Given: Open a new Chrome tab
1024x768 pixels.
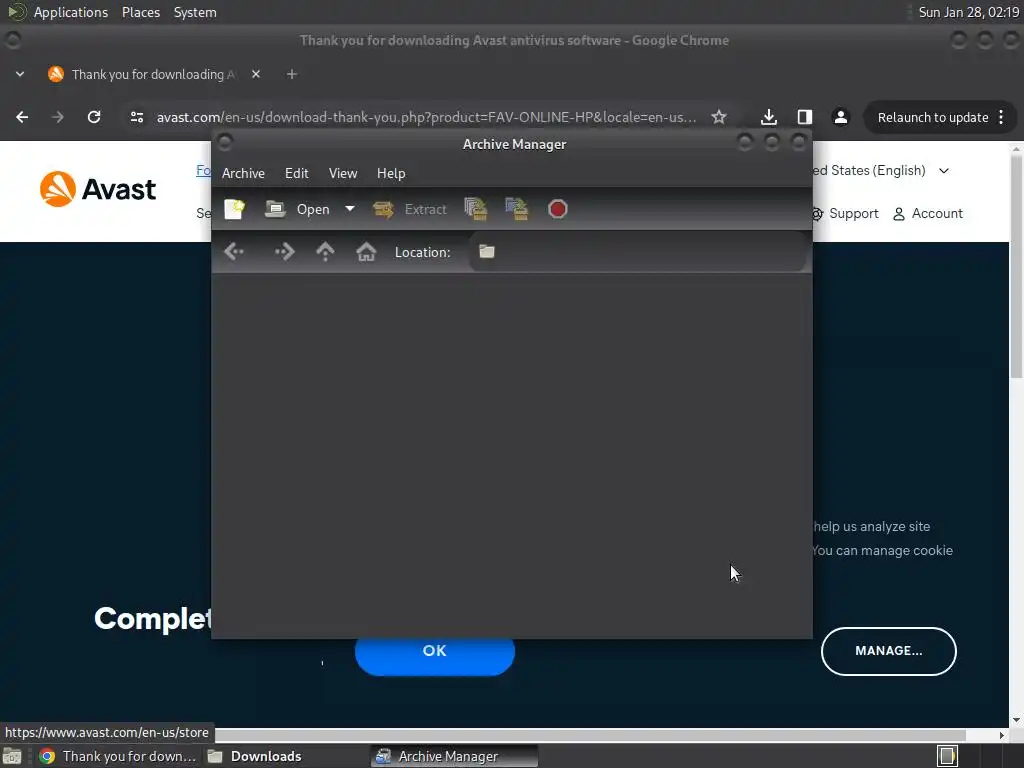Looking at the screenshot, I should 292,74.
